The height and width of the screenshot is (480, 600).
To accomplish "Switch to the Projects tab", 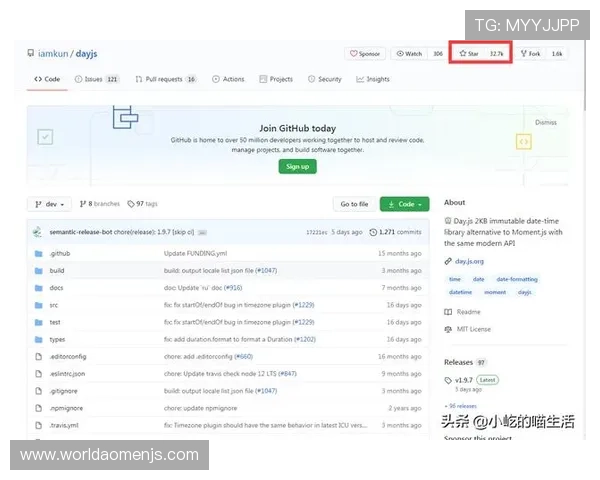I will (276, 79).
